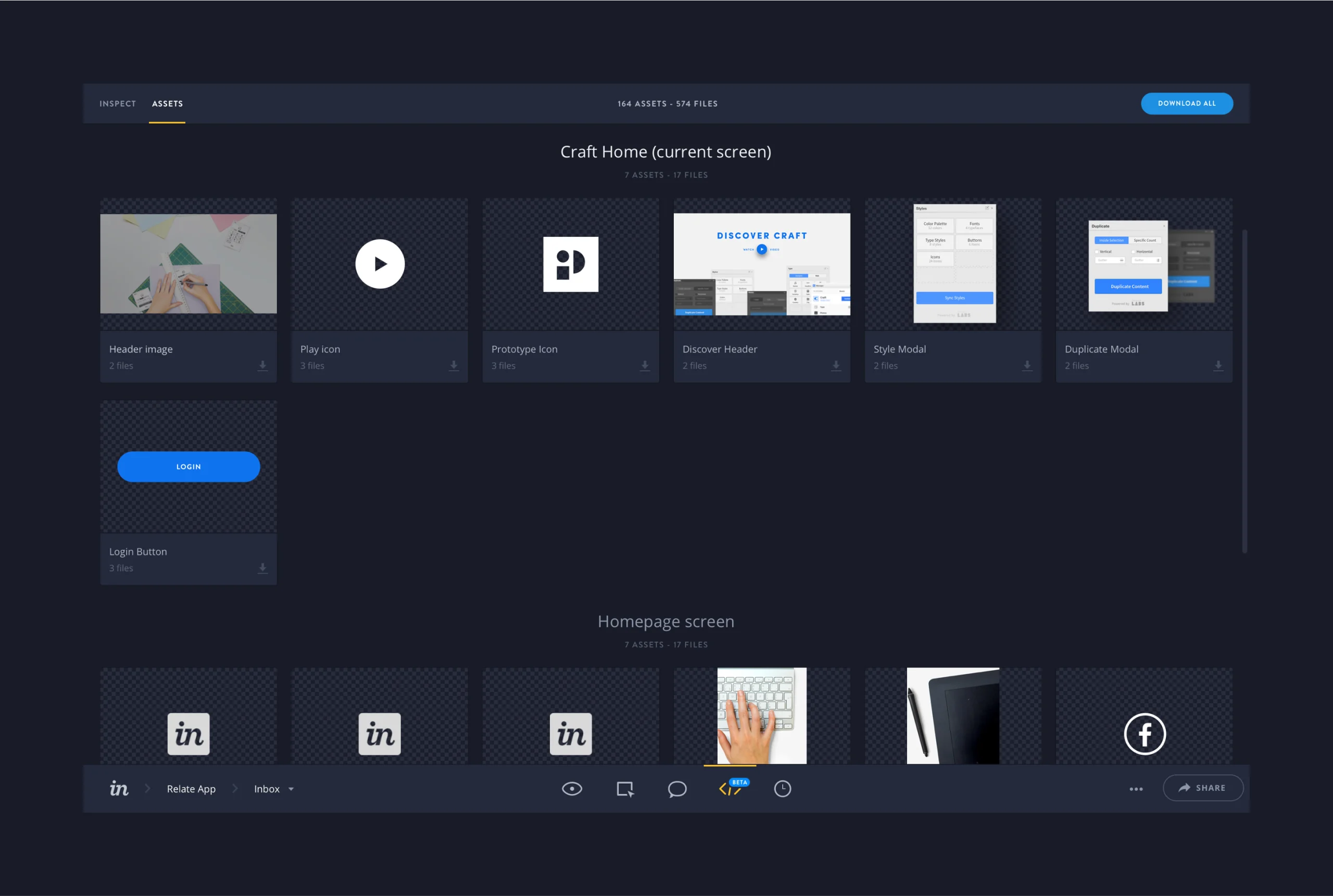Download the Play icon asset
This screenshot has width=1333, height=896.
click(x=454, y=365)
